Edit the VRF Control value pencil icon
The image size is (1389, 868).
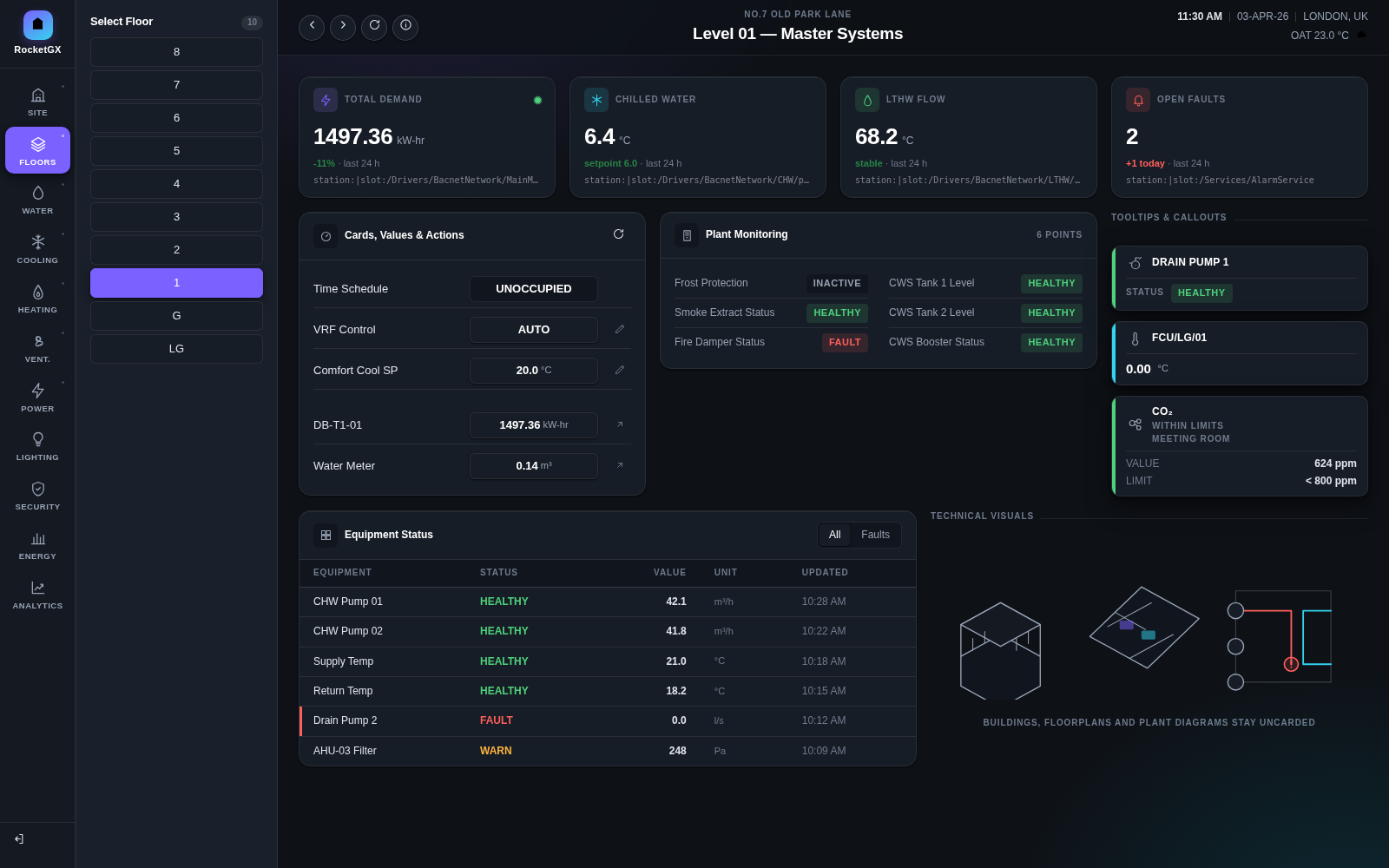pos(620,330)
